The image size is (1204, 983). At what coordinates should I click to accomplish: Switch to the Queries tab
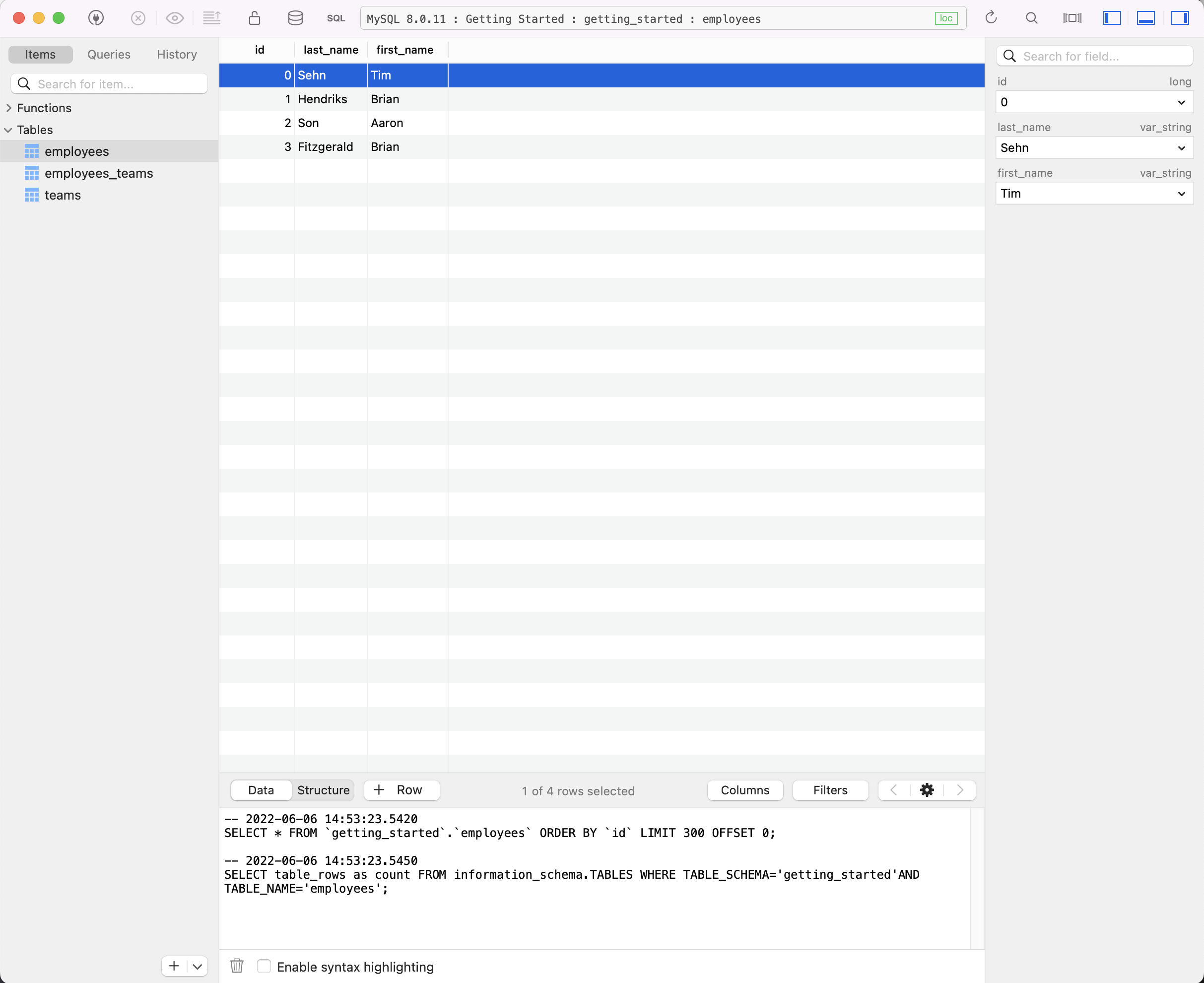point(108,54)
